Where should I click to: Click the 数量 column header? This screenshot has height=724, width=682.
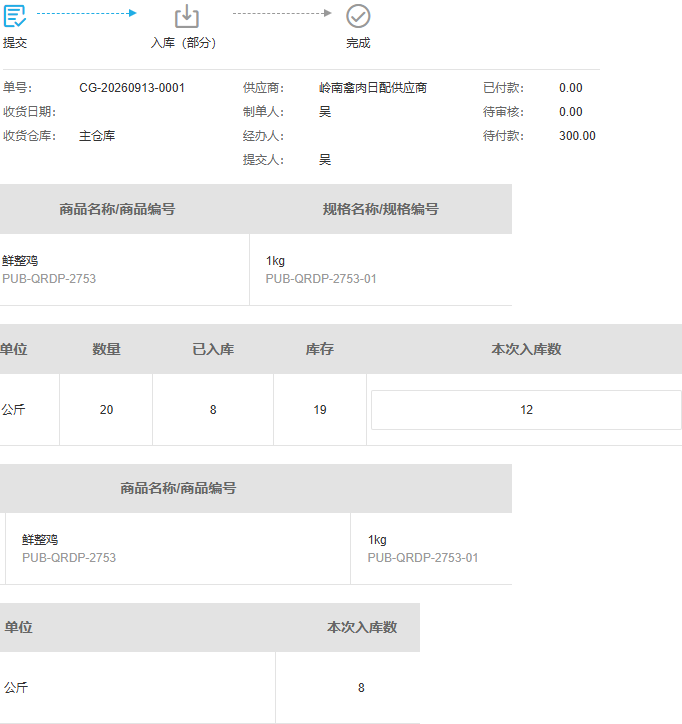106,349
